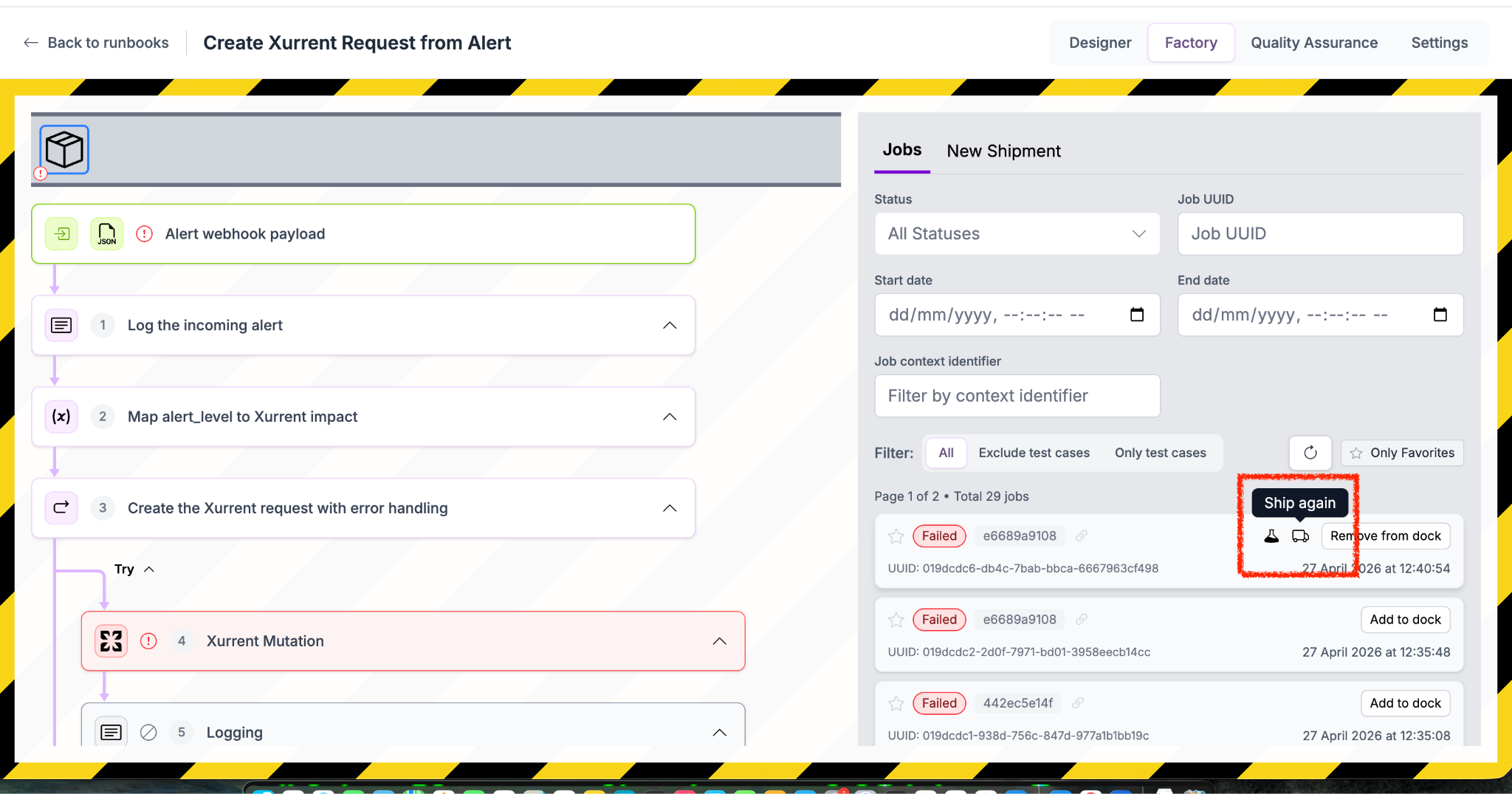Open the Quality Assurance tab
The width and height of the screenshot is (1512, 794).
pos(1314,43)
